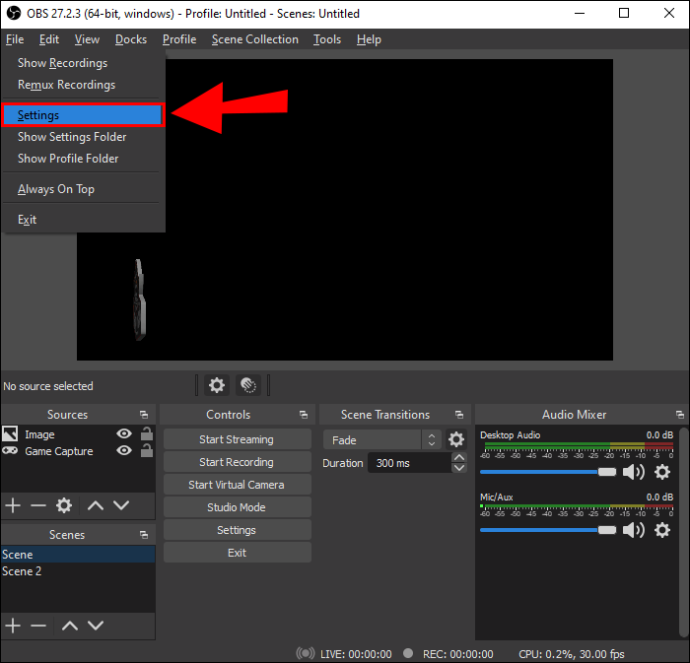Screen dimensions: 690x663
Task: Pop out the Audio Mixer dock
Action: pos(680,415)
